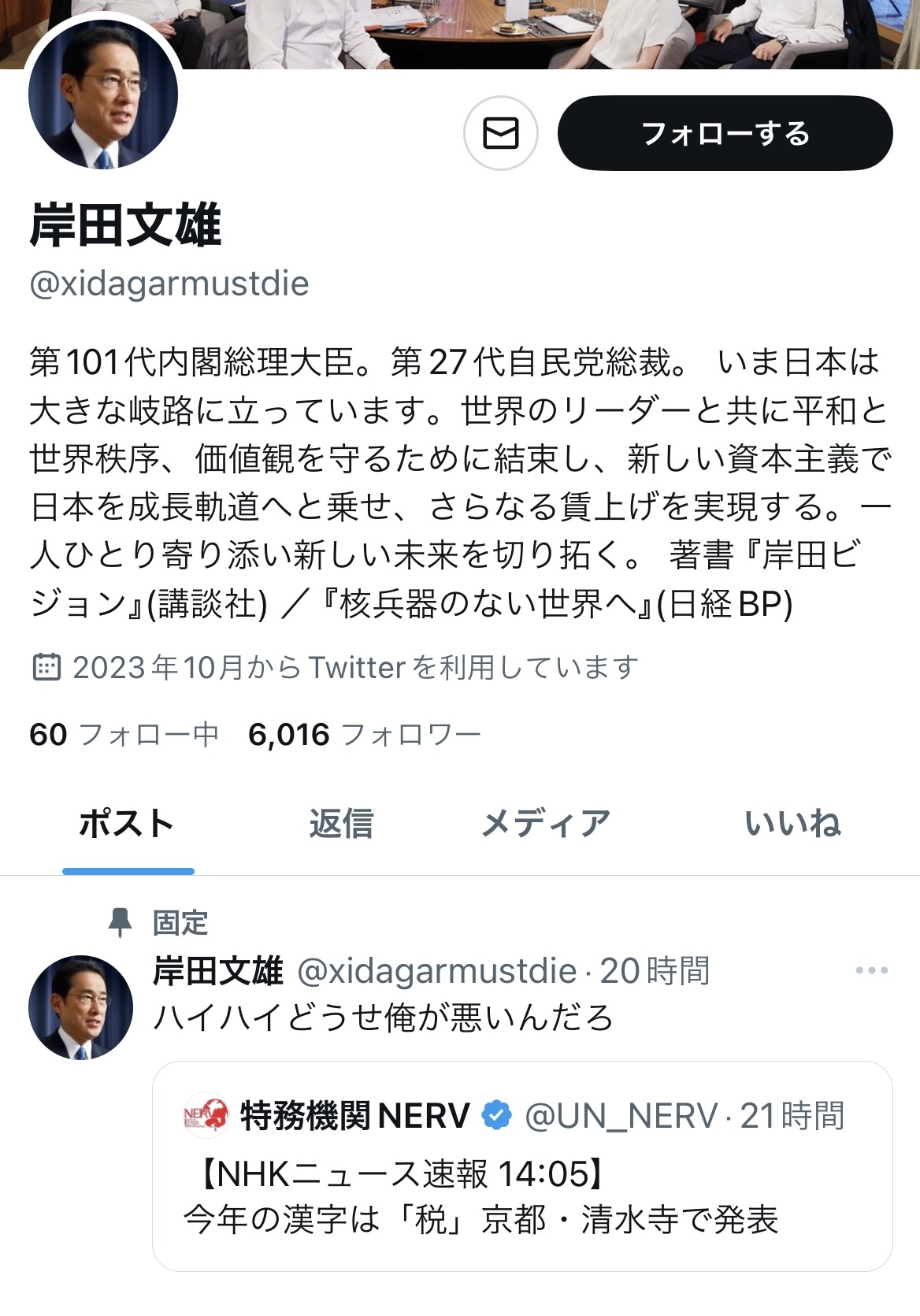The image size is (920, 1316).
Task: Open the three-dot menu on pinned post
Action: click(x=872, y=970)
